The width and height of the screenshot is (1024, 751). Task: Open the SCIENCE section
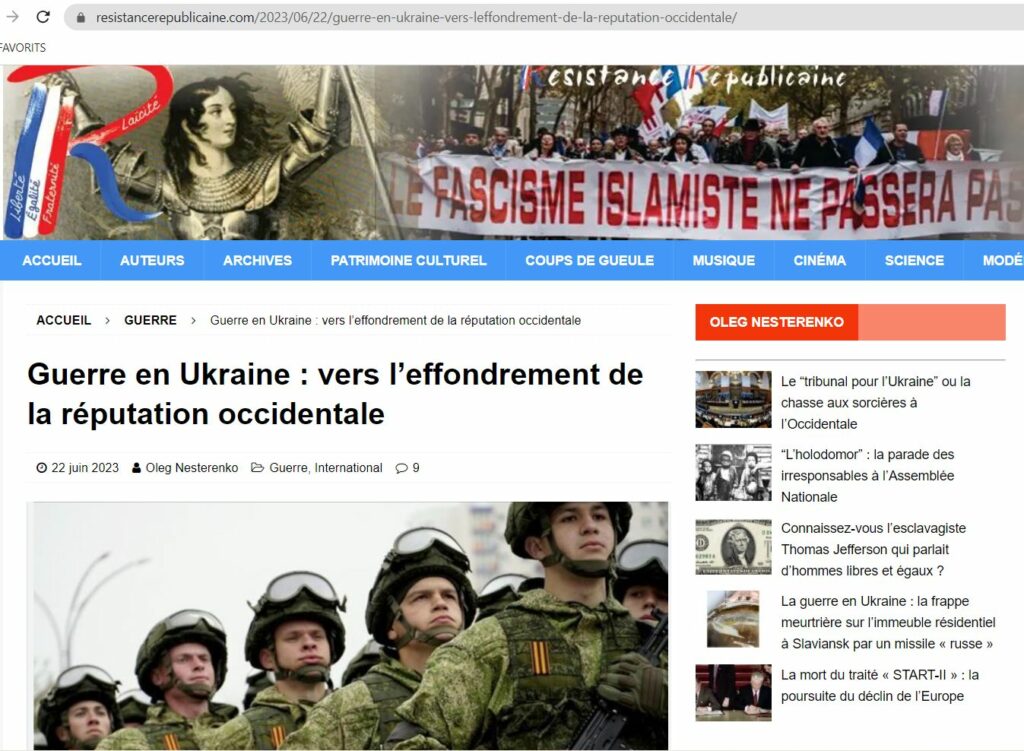[914, 261]
